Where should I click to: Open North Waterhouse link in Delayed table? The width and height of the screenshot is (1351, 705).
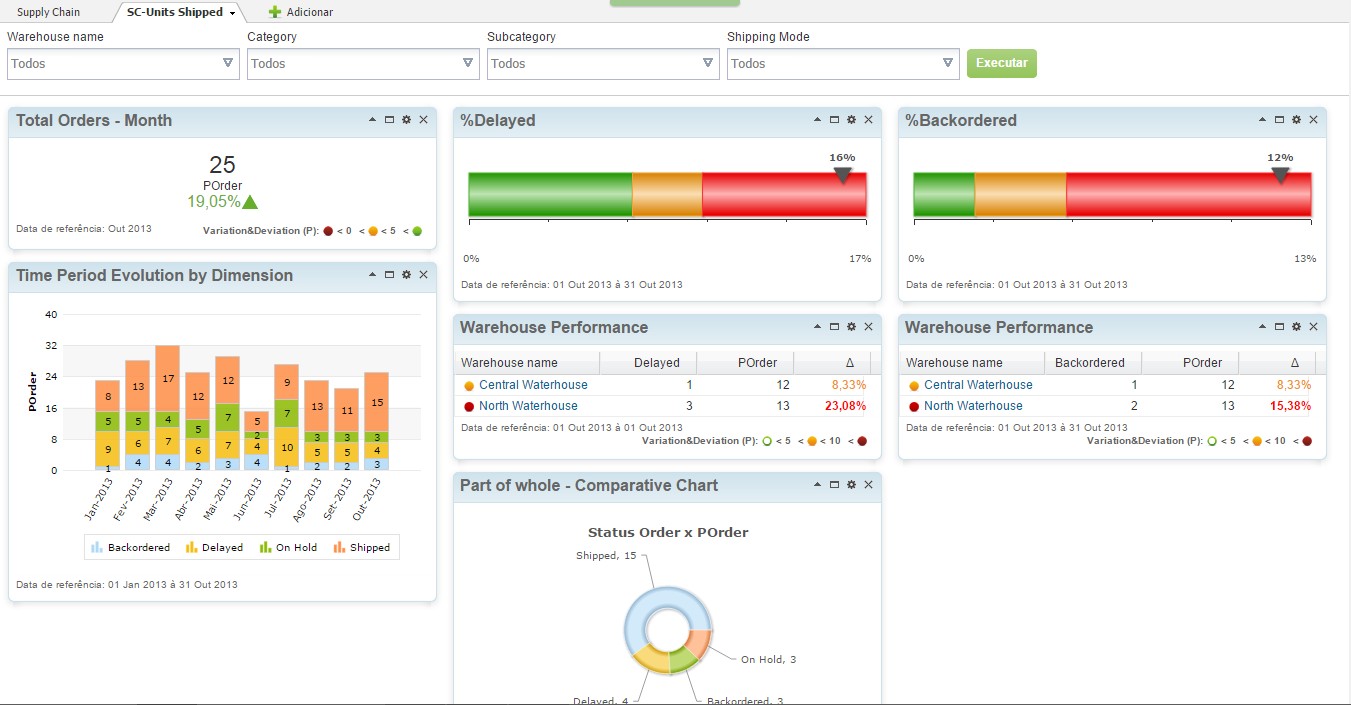pos(528,406)
